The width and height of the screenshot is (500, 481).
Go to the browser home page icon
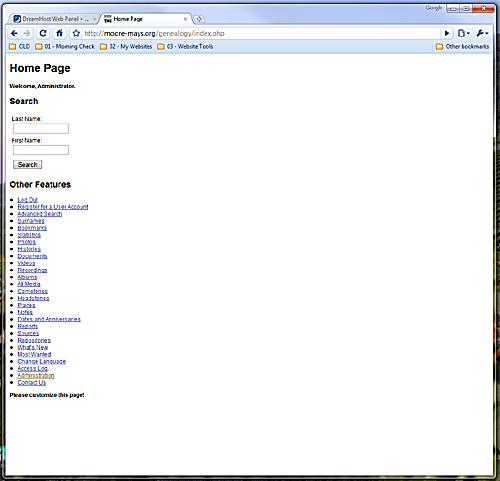click(x=59, y=33)
